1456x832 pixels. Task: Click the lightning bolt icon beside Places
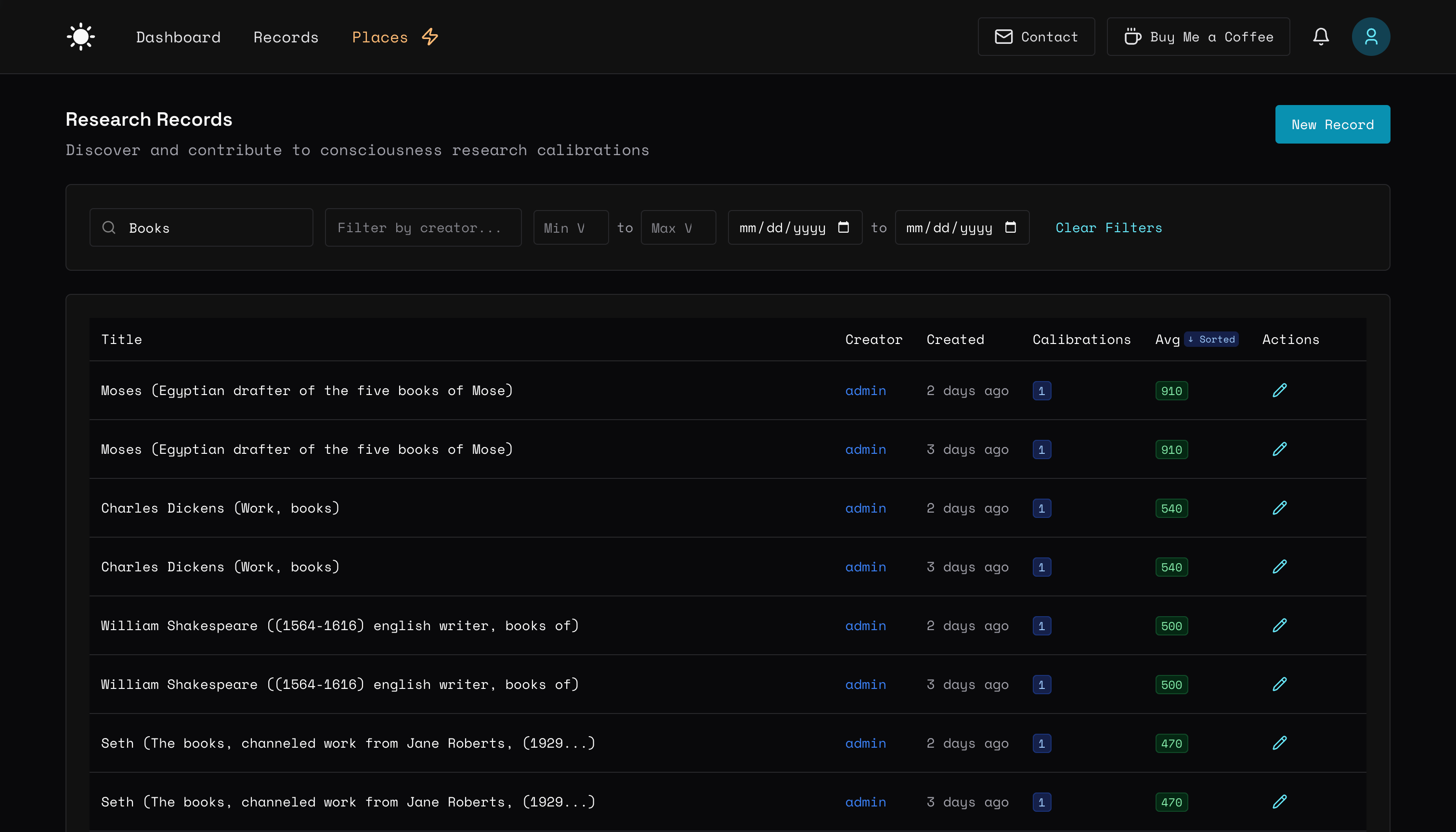point(430,37)
